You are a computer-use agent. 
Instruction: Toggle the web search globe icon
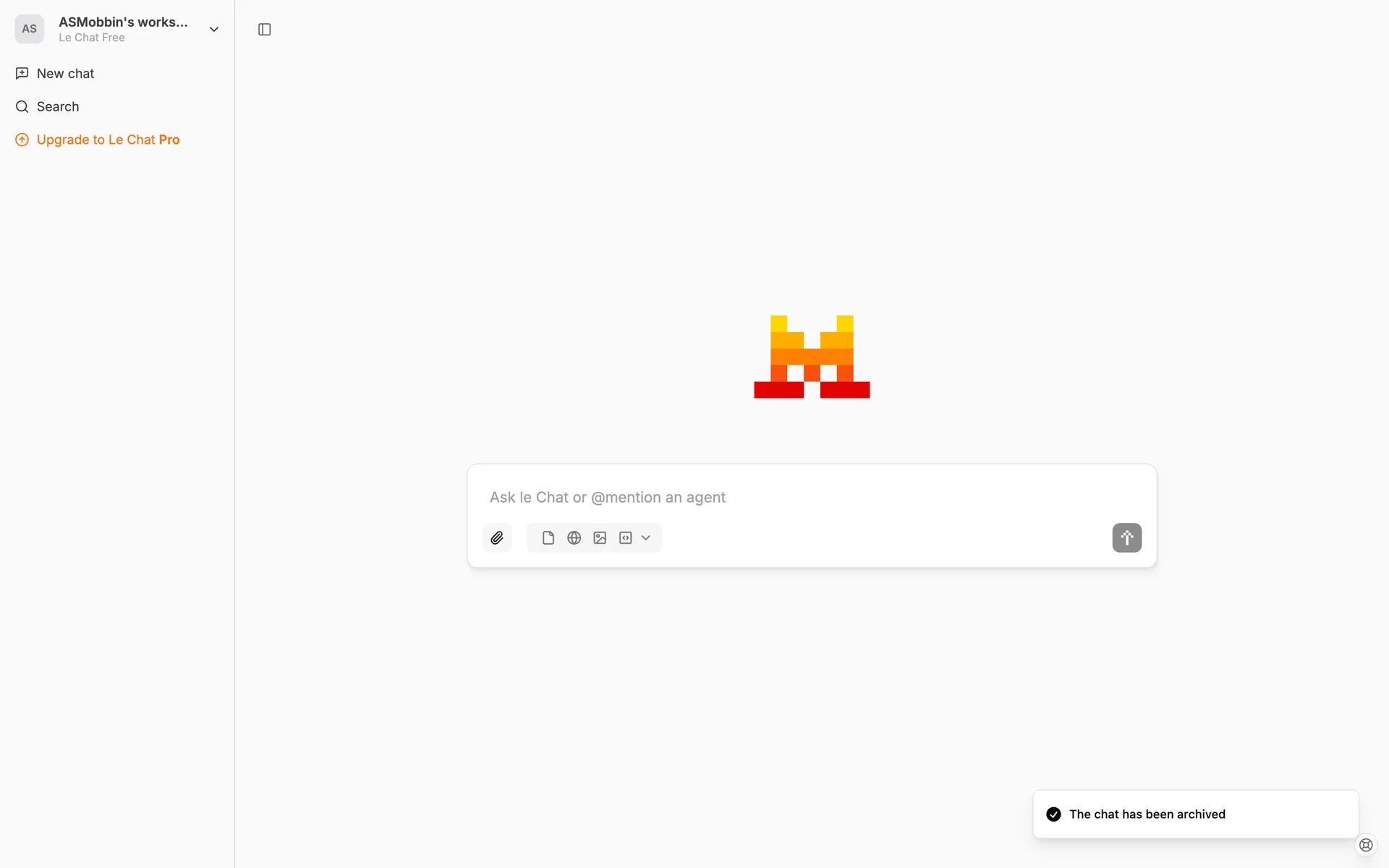coord(574,537)
